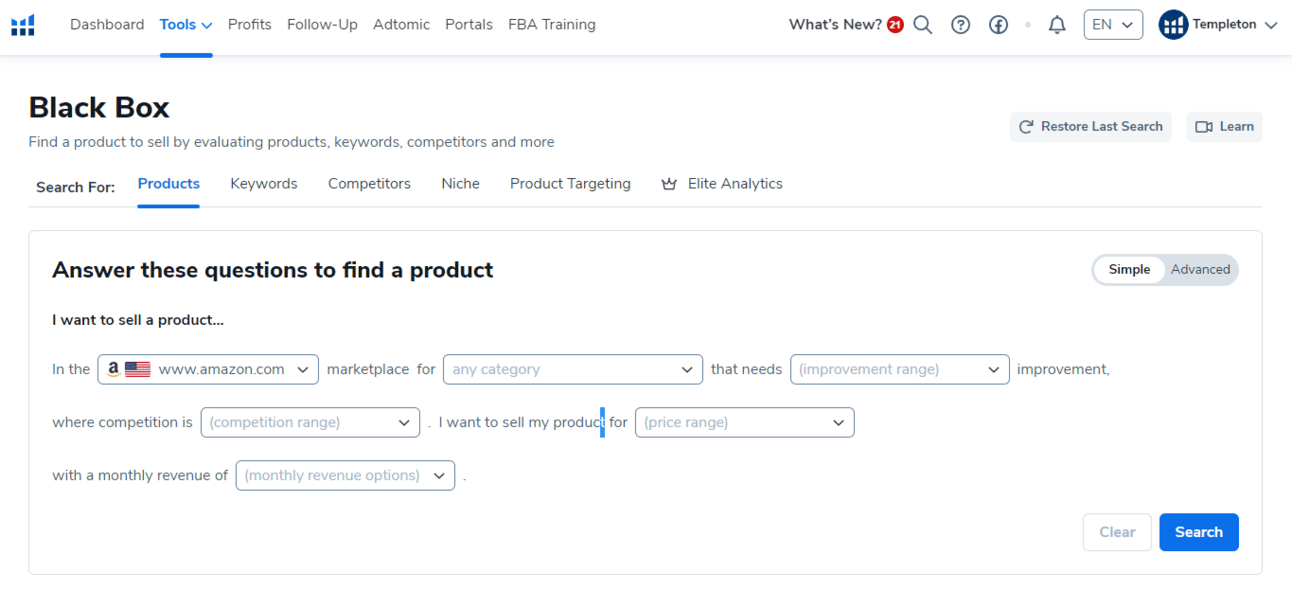Viewport: 1292px width, 591px height.
Task: Open the EN language selector
Action: click(1112, 25)
